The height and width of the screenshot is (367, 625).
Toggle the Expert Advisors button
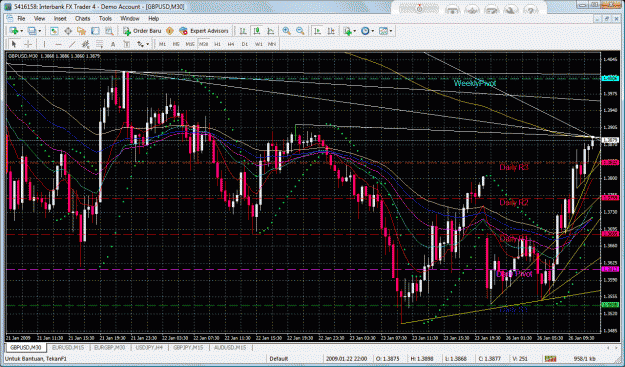pos(204,31)
